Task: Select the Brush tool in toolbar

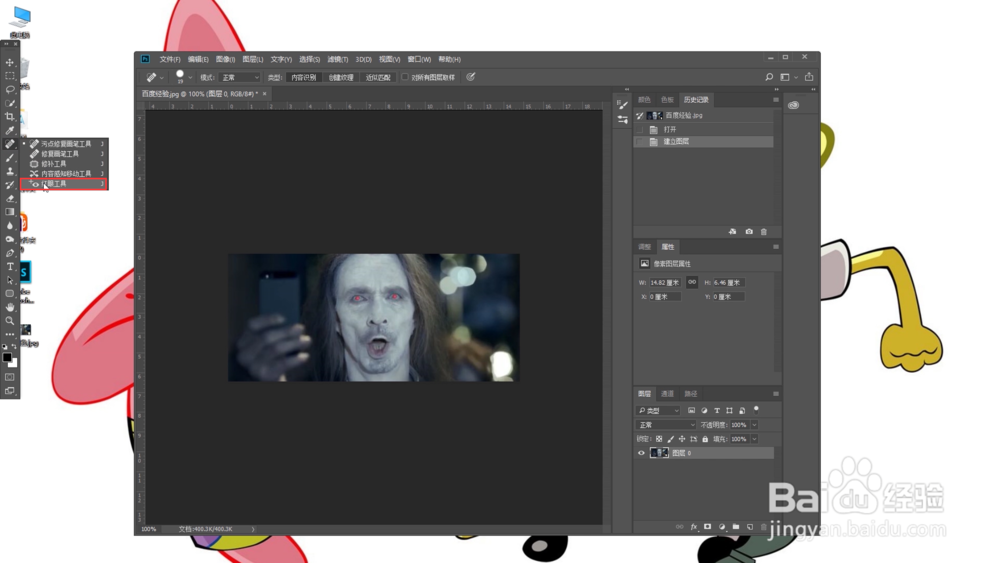Action: (10, 157)
